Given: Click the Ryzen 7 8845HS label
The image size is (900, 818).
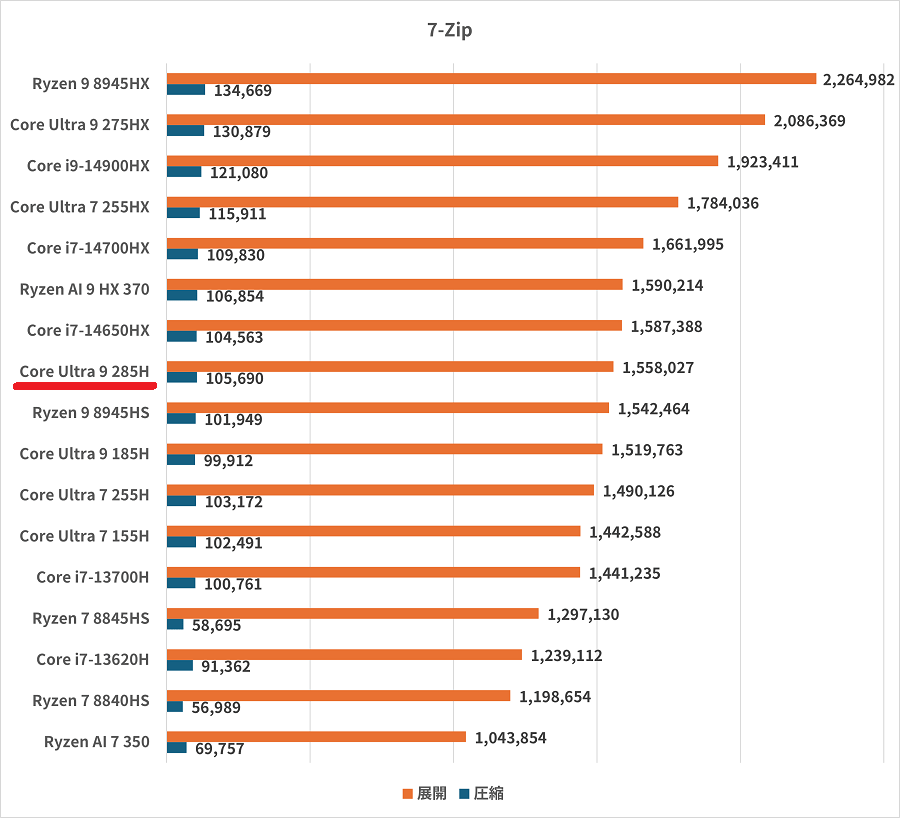Looking at the screenshot, I should tap(90, 619).
